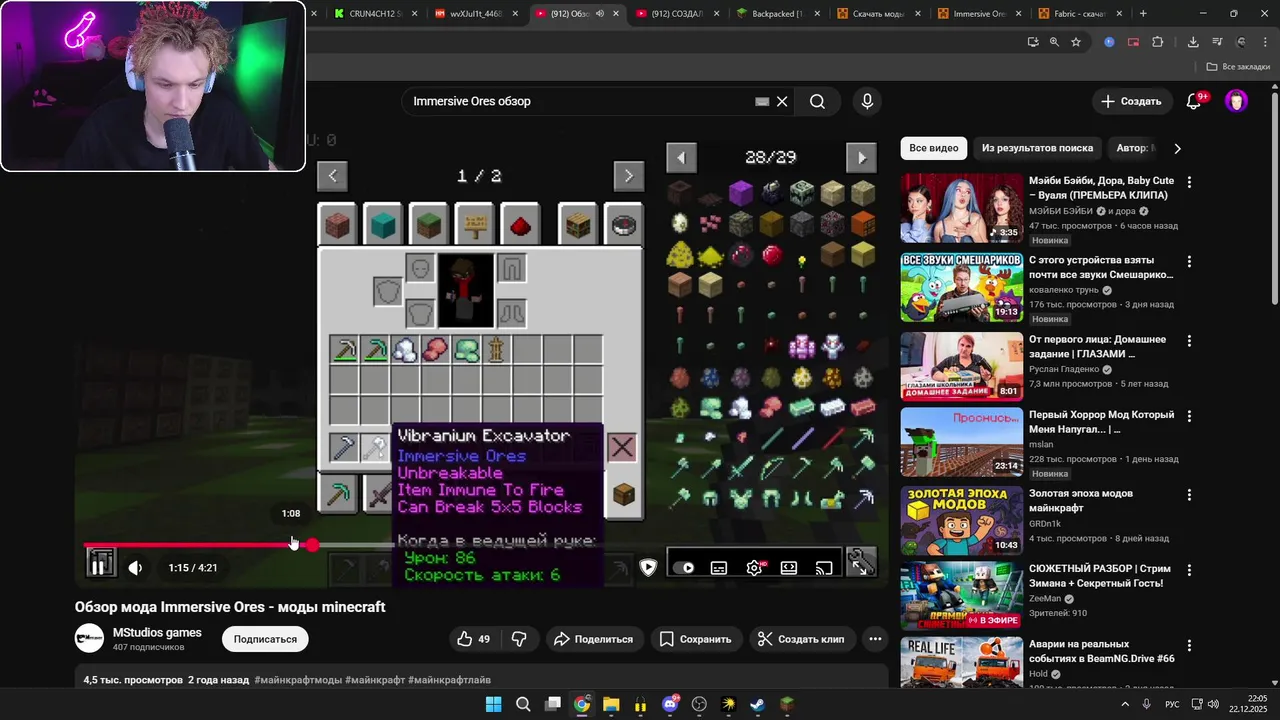Viewport: 1280px width, 720px height.
Task: Open Steam from the taskbar
Action: pyautogui.click(x=757, y=704)
